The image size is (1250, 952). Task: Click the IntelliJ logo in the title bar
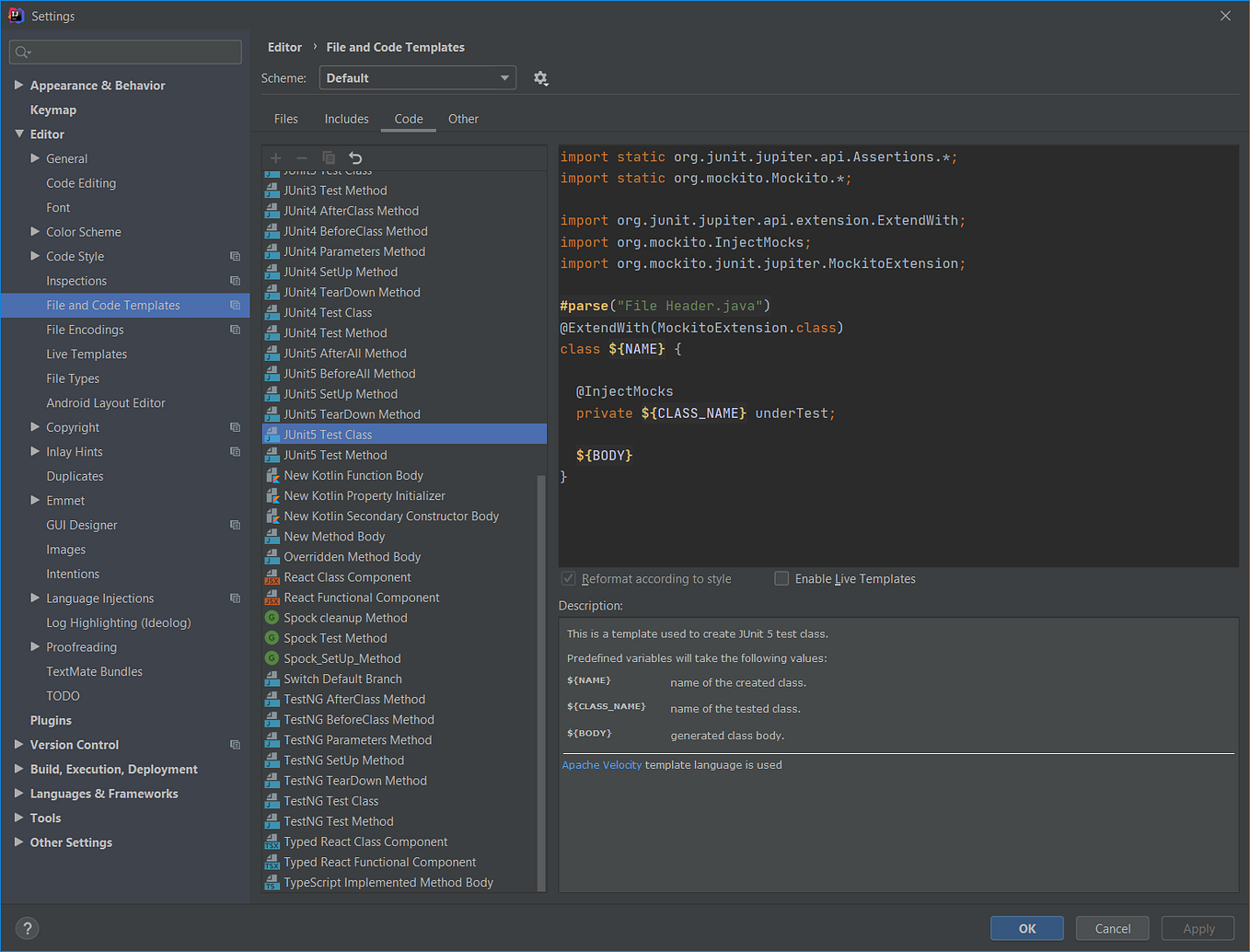15,15
